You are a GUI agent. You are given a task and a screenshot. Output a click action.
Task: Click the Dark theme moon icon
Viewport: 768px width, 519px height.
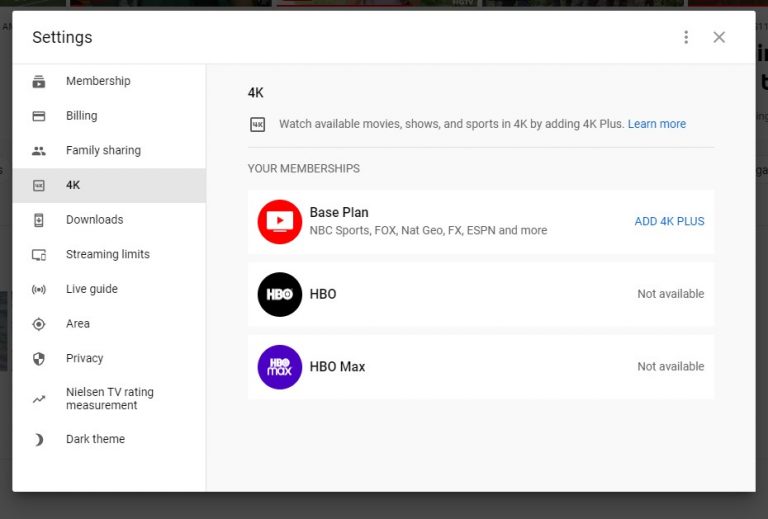39,440
